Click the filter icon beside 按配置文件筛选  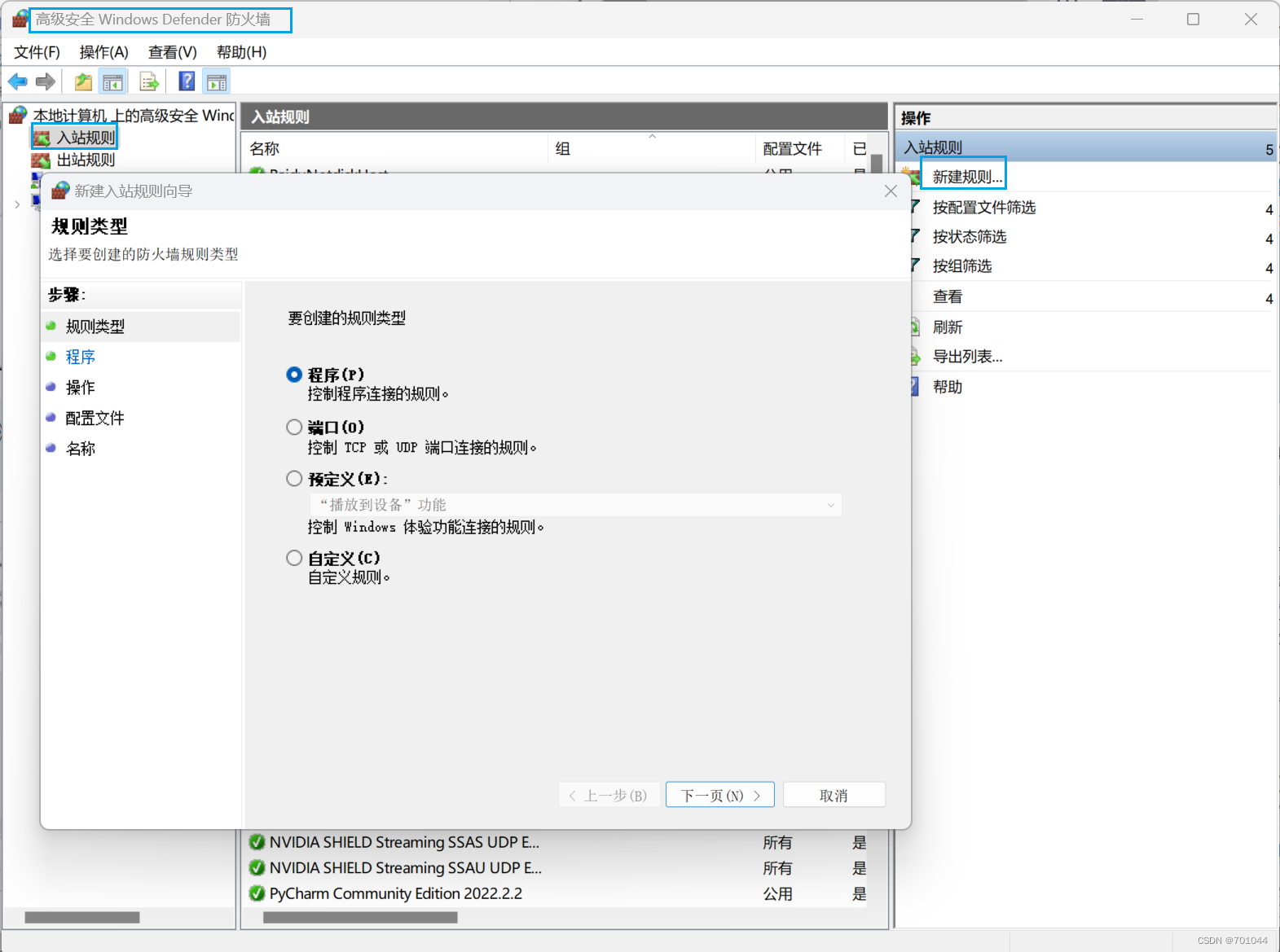coord(916,207)
